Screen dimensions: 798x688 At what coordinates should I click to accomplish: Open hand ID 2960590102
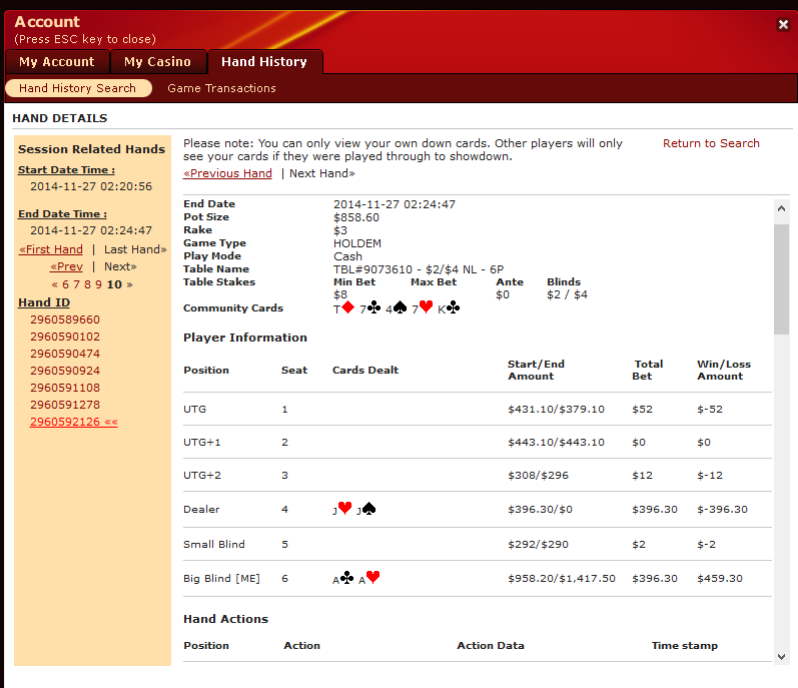(65, 336)
